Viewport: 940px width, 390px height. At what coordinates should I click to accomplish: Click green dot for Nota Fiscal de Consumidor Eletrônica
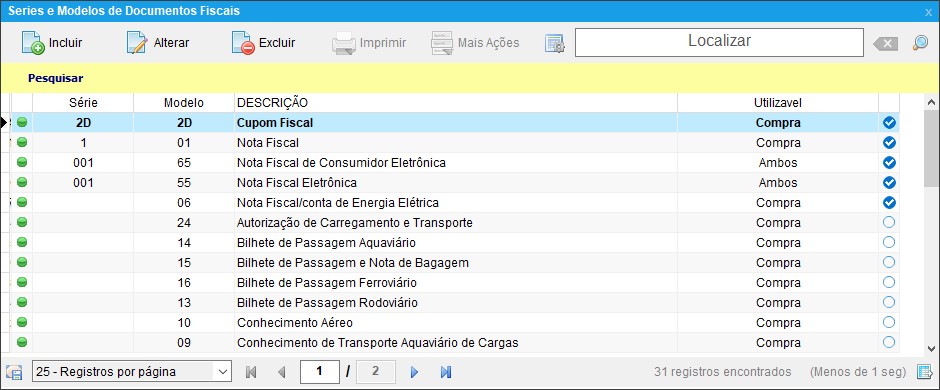pyautogui.click(x=22, y=162)
